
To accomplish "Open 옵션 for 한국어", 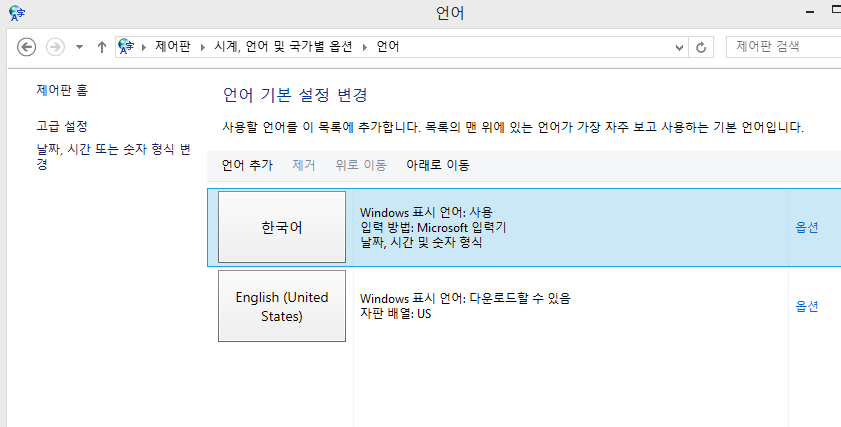I will [x=807, y=227].
